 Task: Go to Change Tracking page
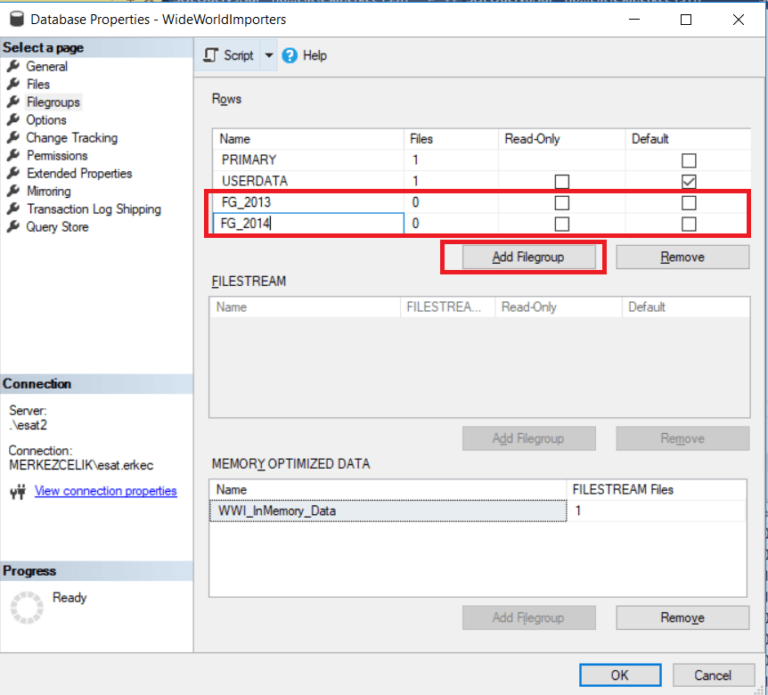(x=72, y=138)
